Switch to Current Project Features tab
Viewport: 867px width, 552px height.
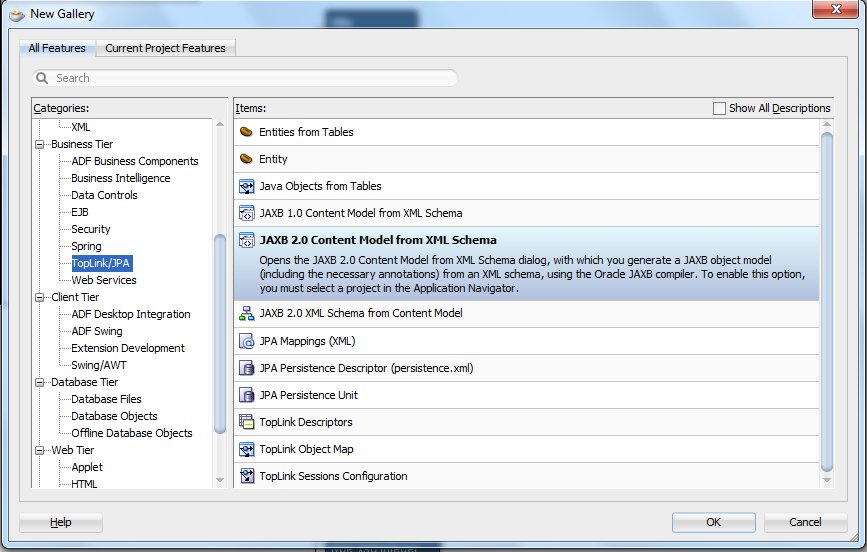(x=165, y=48)
